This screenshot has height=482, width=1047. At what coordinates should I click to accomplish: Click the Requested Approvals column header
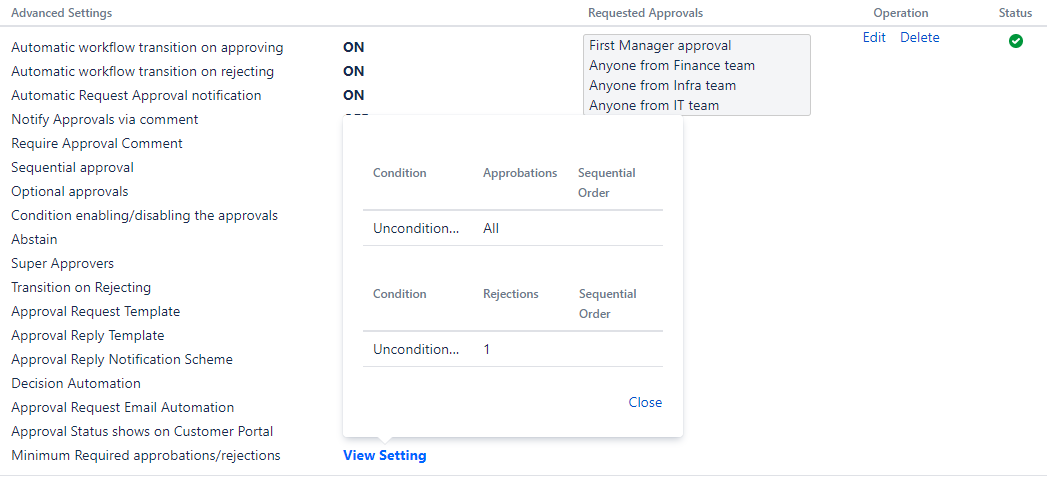click(x=645, y=13)
